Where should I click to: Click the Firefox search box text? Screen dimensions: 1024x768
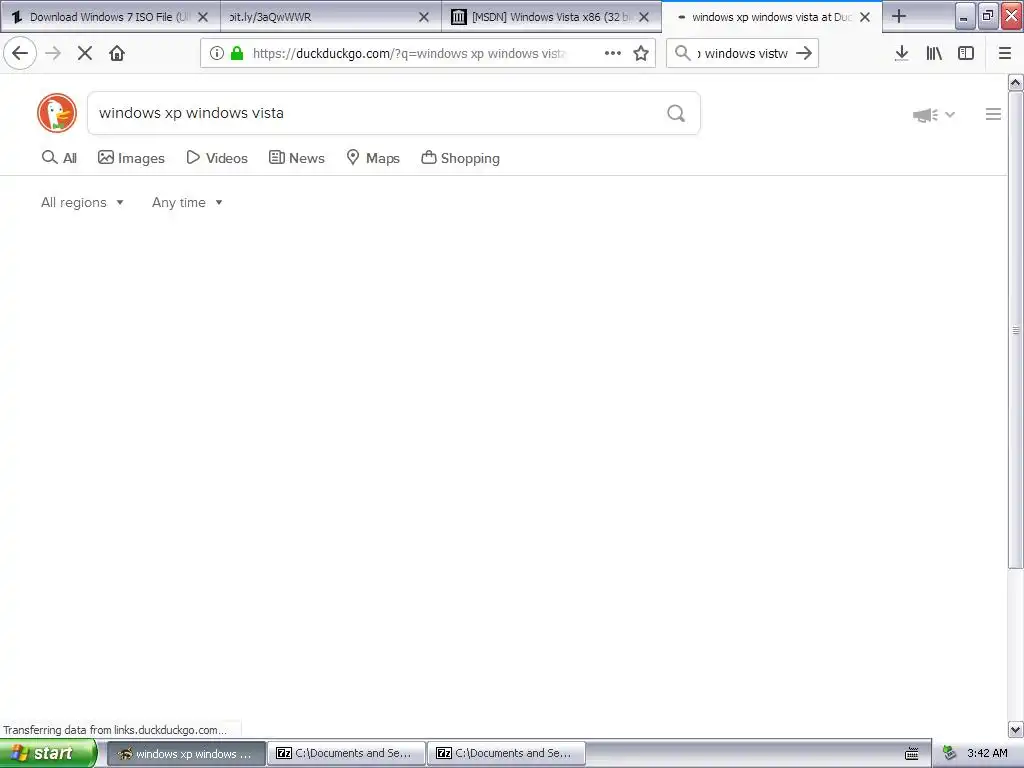click(743, 54)
